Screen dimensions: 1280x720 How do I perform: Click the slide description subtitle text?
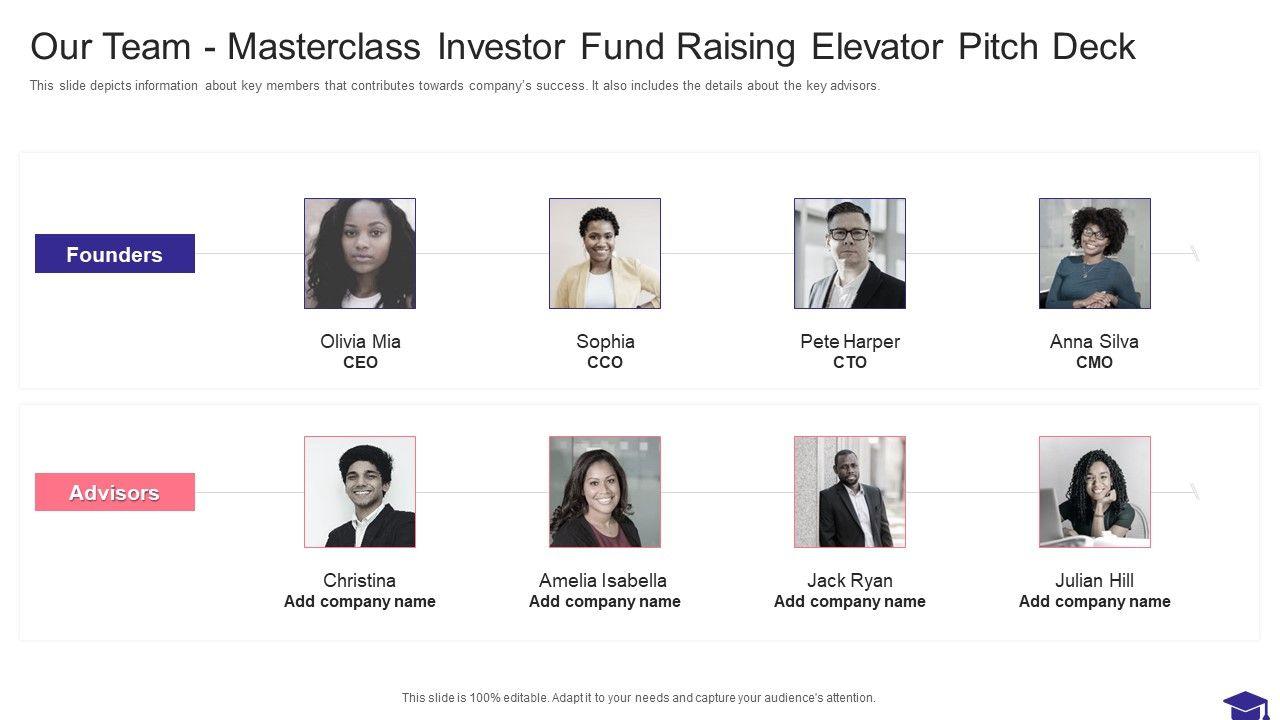click(455, 86)
